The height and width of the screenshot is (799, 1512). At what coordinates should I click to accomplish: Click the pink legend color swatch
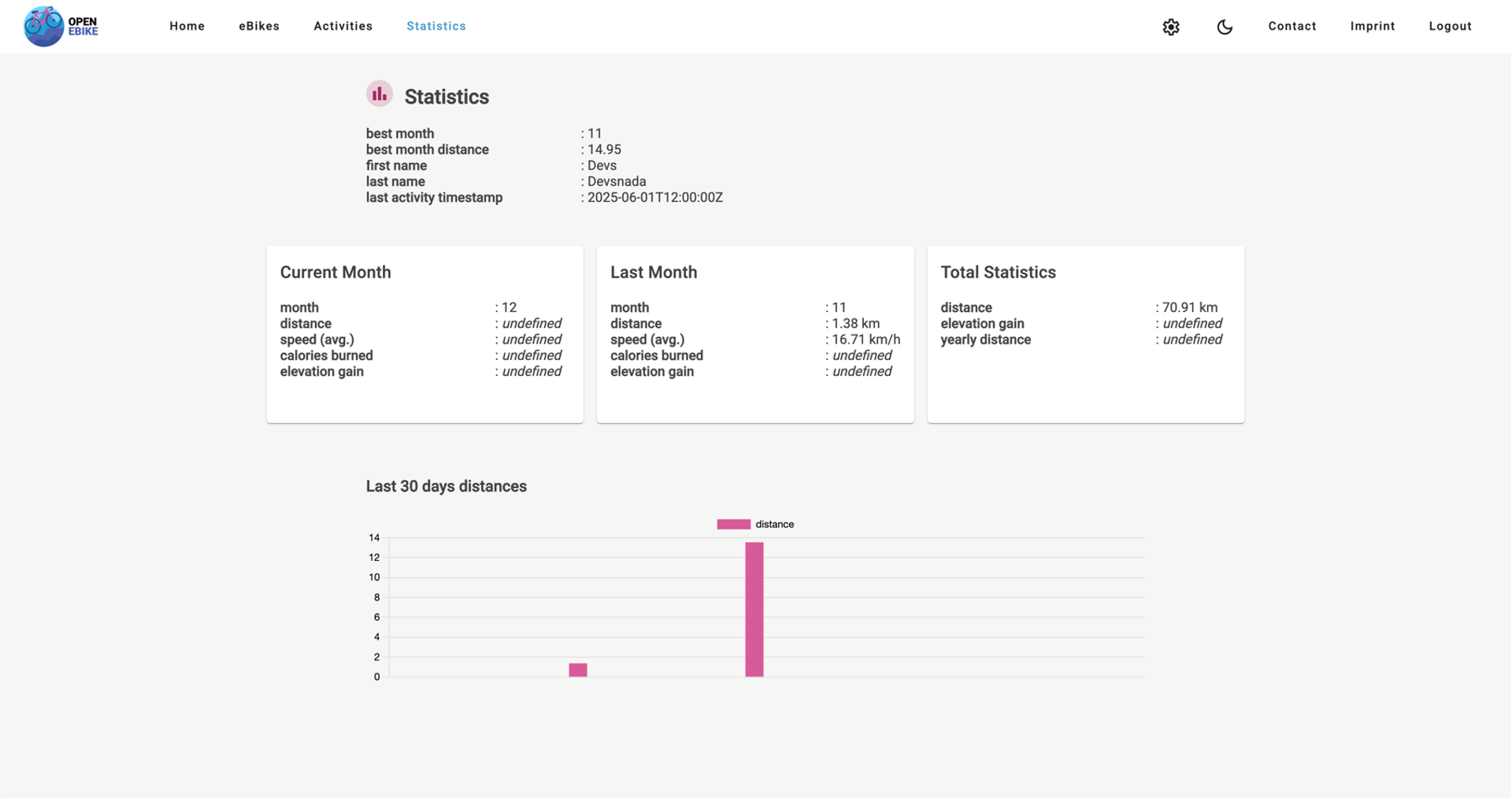click(732, 523)
